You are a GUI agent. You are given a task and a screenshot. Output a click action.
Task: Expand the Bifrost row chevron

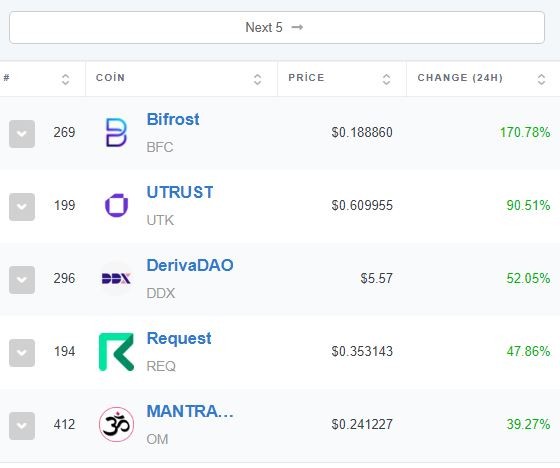coord(22,134)
